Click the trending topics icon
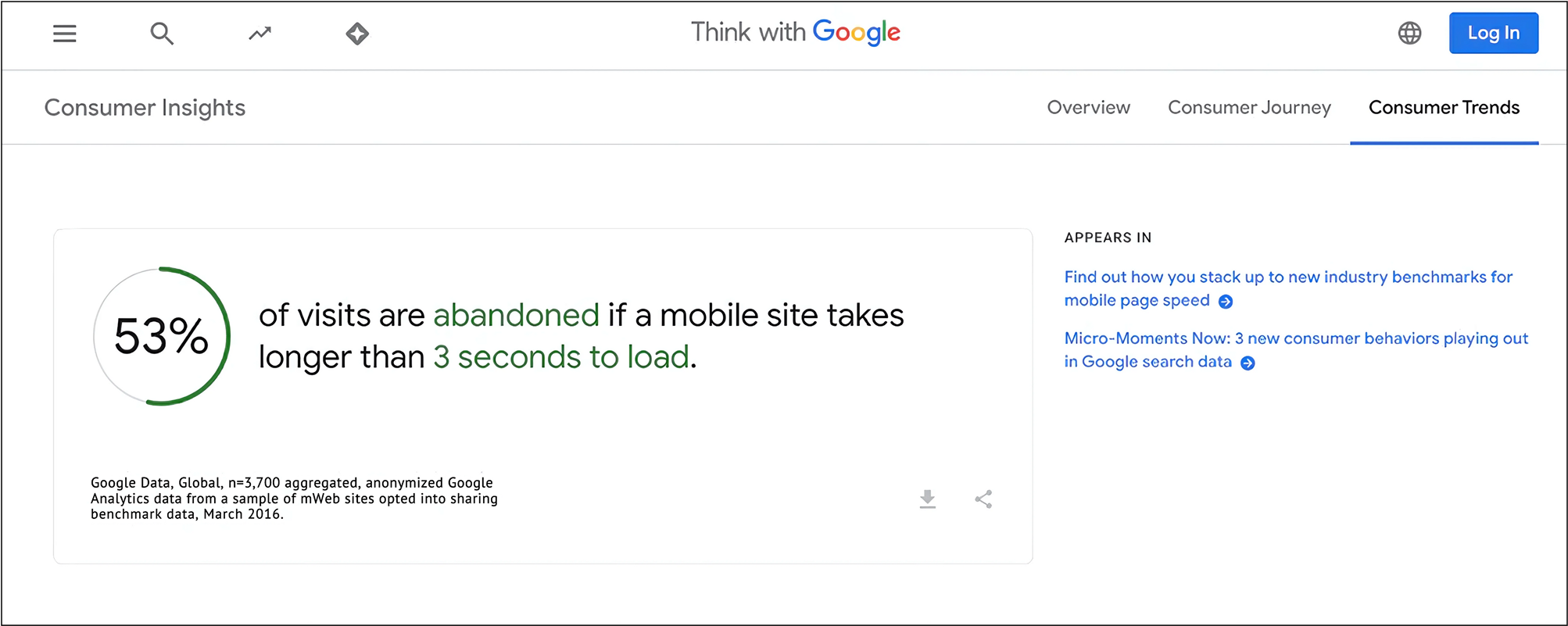The image size is (1568, 626). (259, 33)
